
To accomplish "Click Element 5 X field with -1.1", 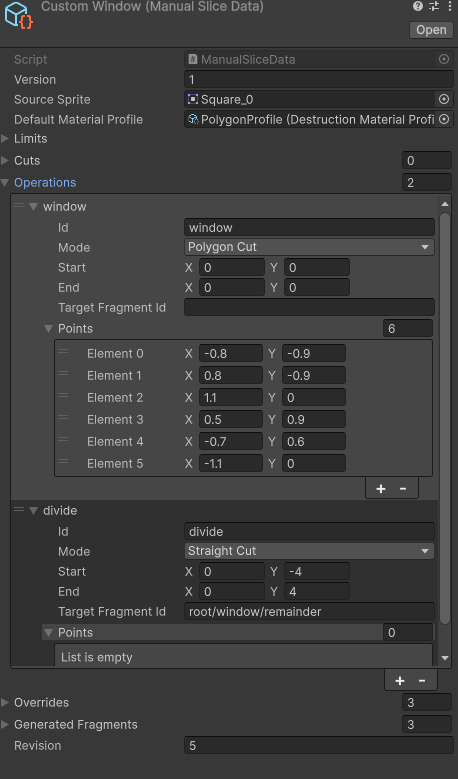I will pos(231,463).
